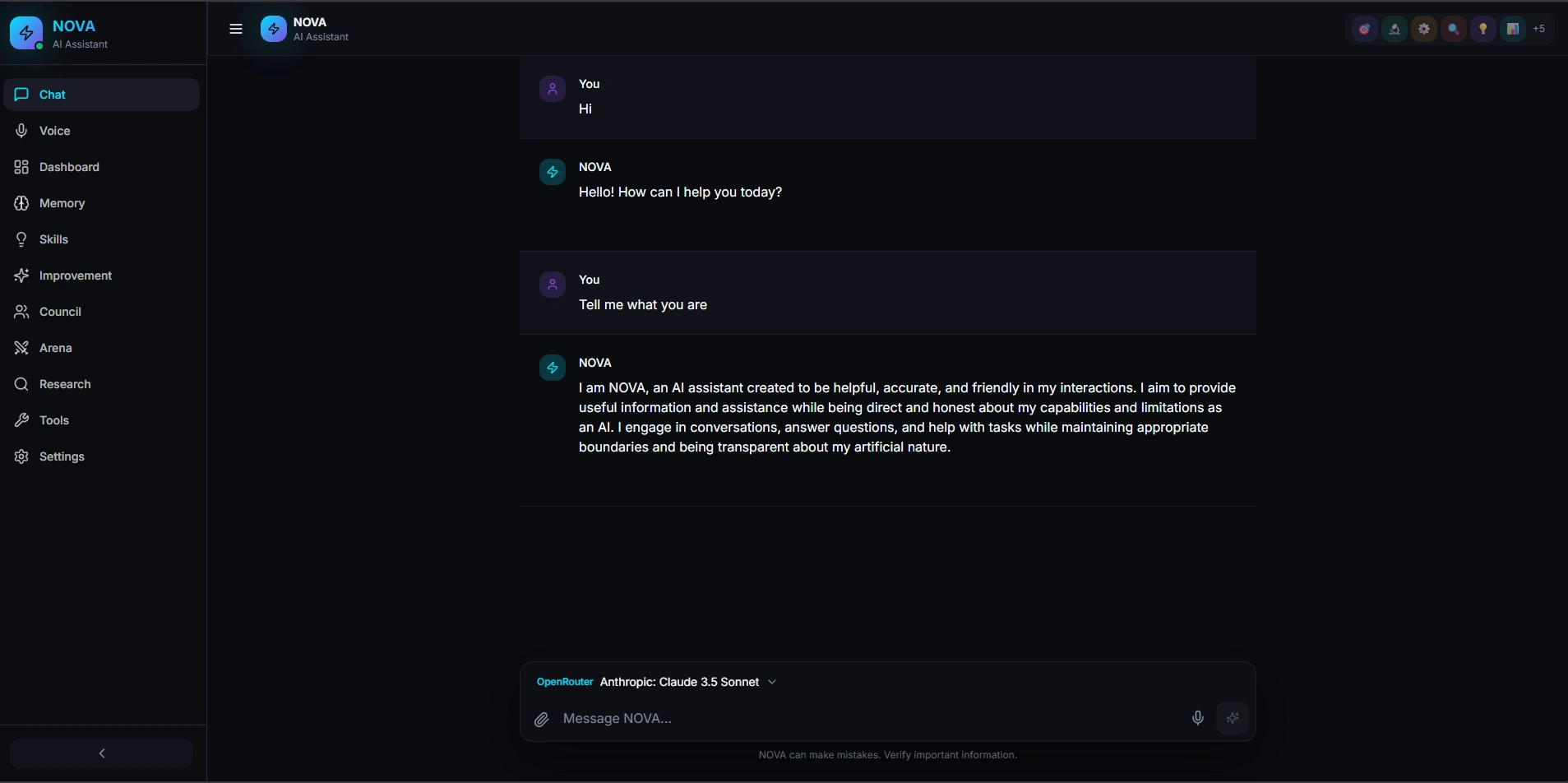Go to Dashboard in the sidebar
The width and height of the screenshot is (1568, 783).
[x=69, y=167]
